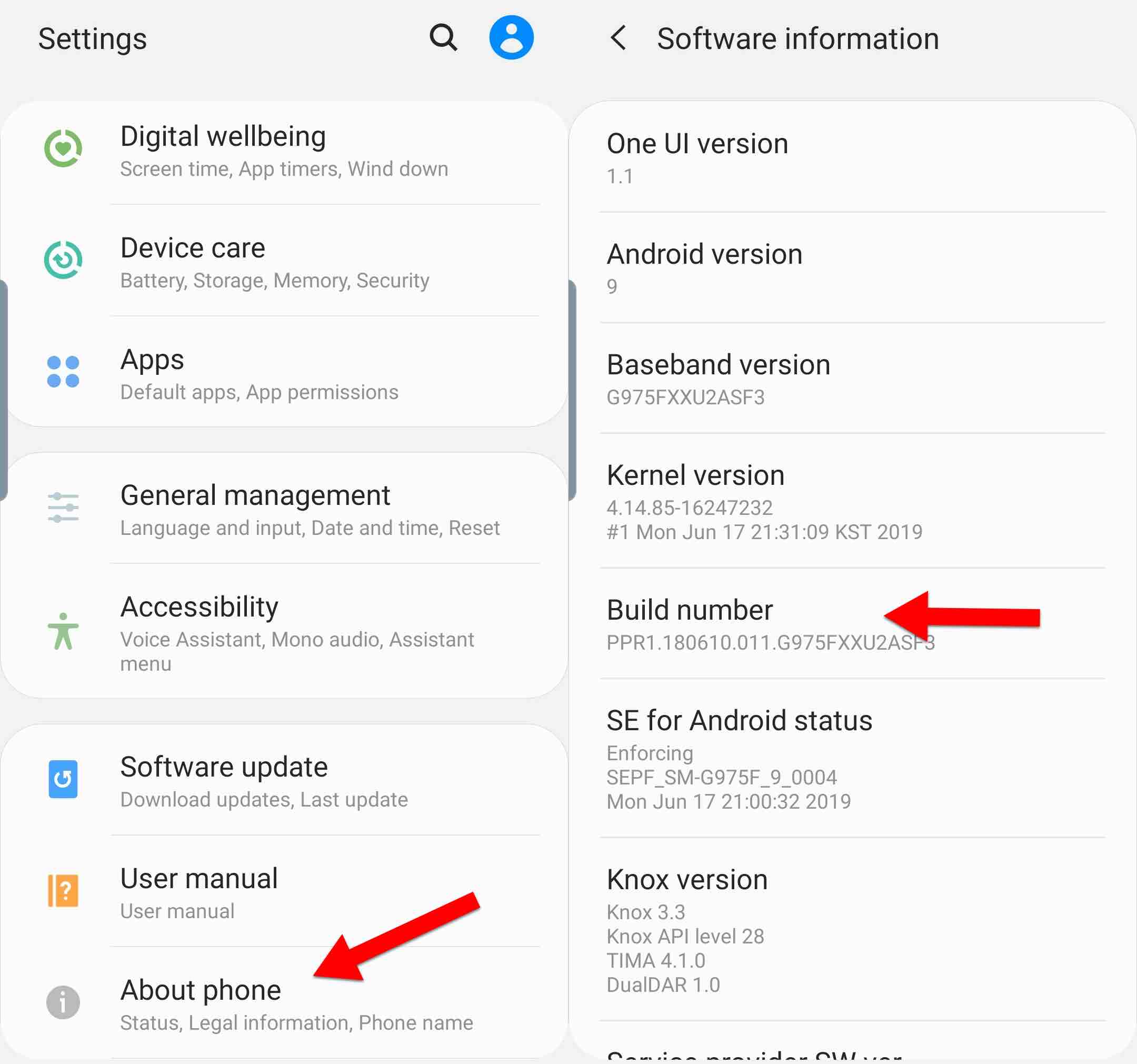
Task: Go back from Software information
Action: 619,38
